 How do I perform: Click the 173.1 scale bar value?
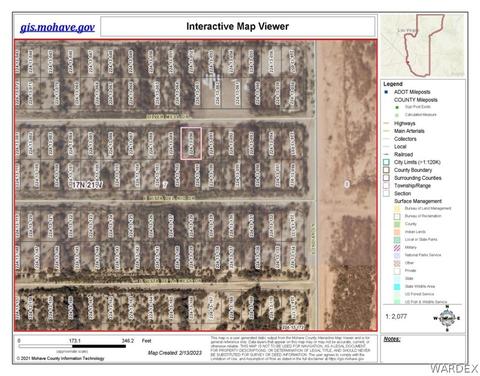(74, 341)
